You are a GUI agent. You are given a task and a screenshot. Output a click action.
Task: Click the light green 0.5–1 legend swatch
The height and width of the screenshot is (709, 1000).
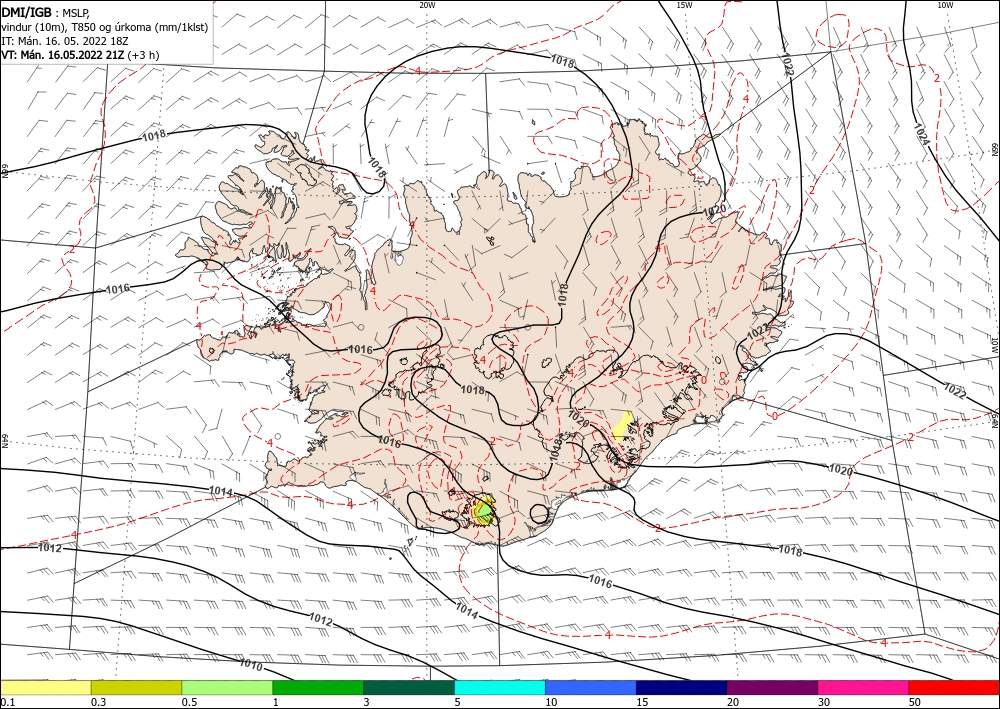click(x=227, y=687)
